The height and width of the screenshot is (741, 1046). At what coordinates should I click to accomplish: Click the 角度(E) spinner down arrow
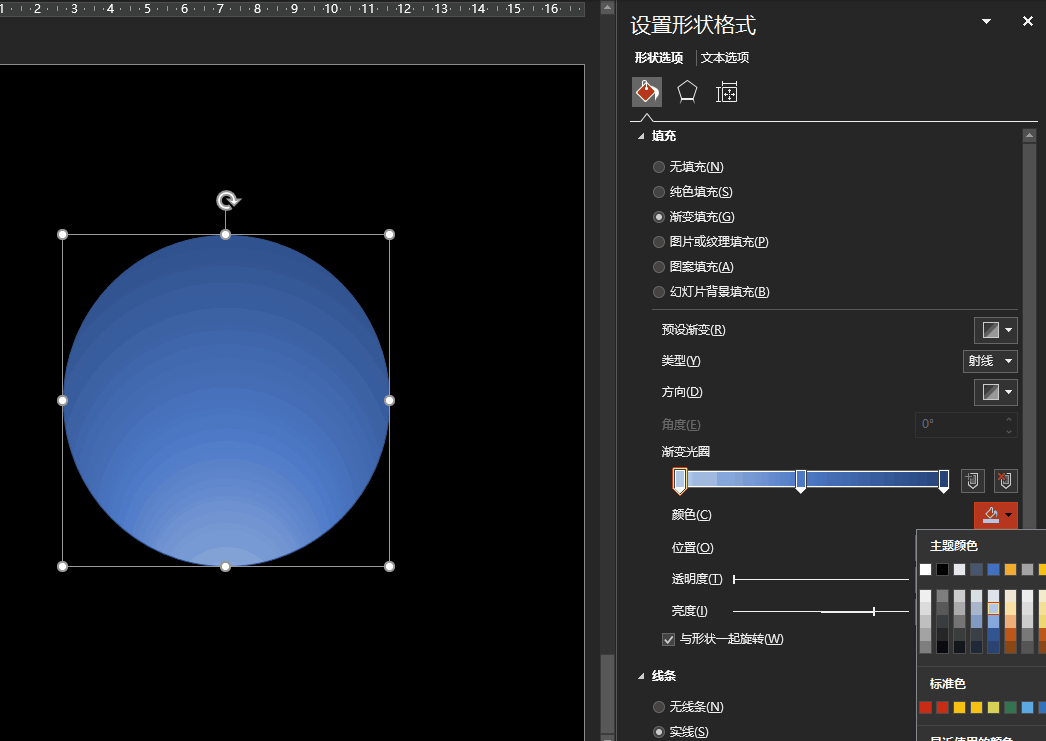click(x=1009, y=431)
